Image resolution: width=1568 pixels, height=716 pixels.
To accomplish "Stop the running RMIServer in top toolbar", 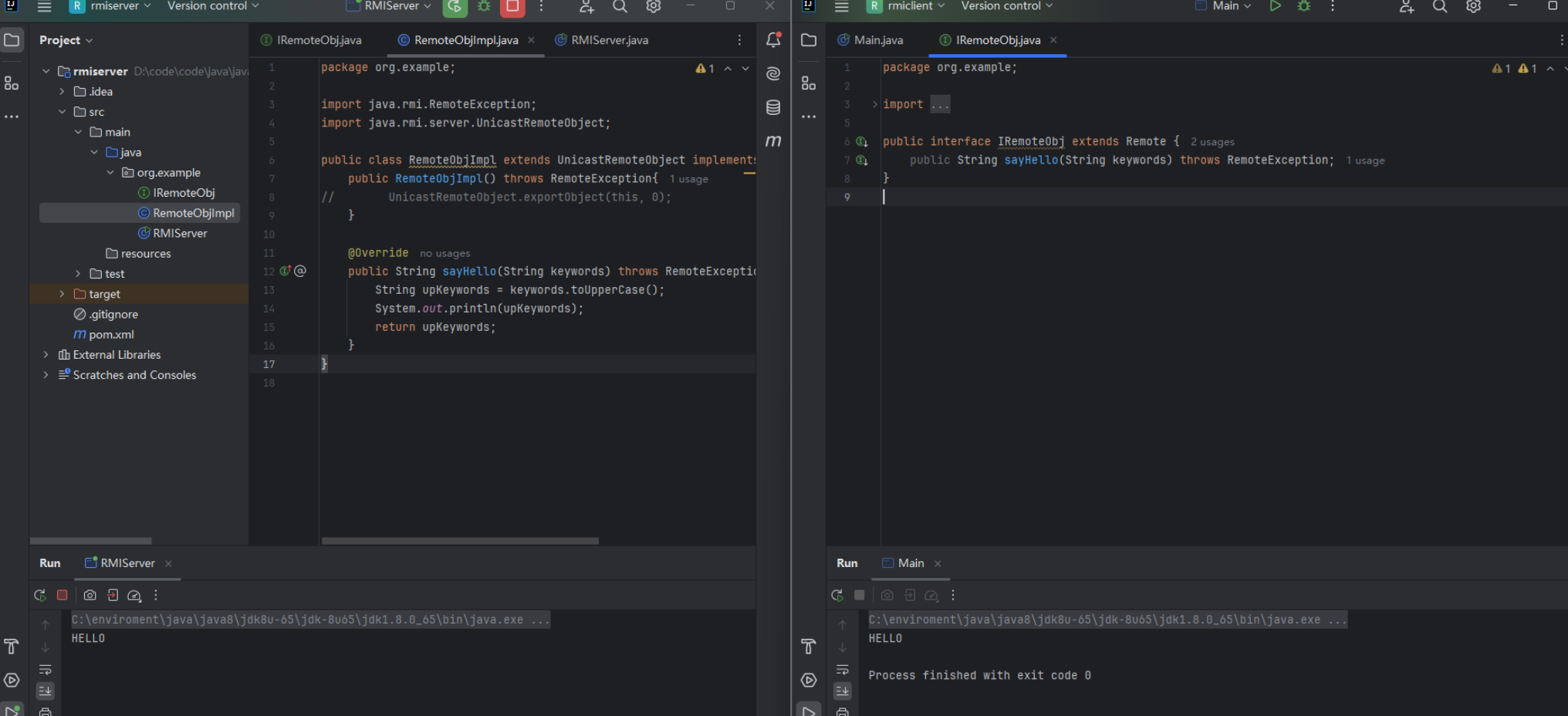I will pyautogui.click(x=512, y=7).
